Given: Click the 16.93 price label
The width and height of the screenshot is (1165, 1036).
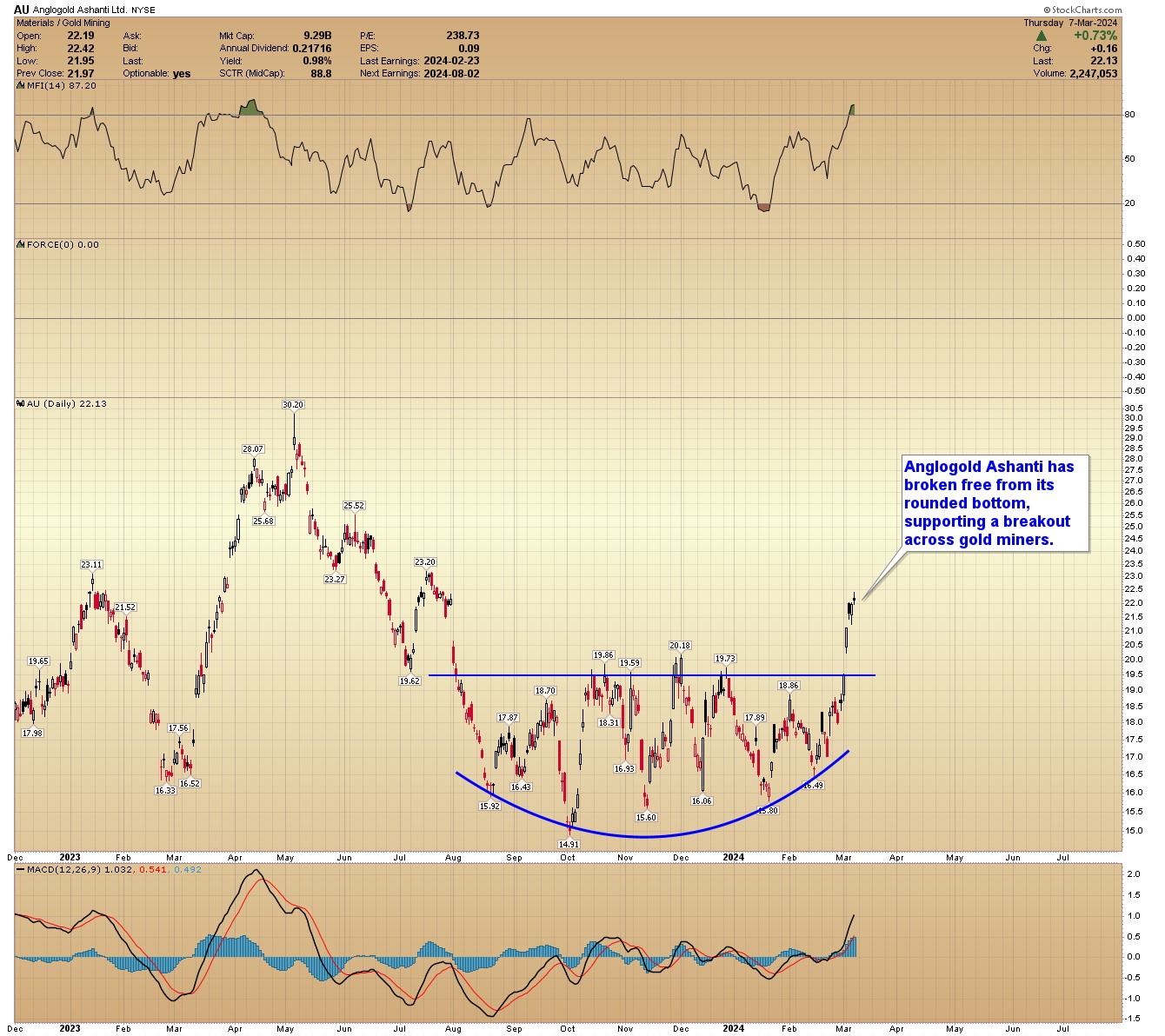Looking at the screenshot, I should pos(624,768).
